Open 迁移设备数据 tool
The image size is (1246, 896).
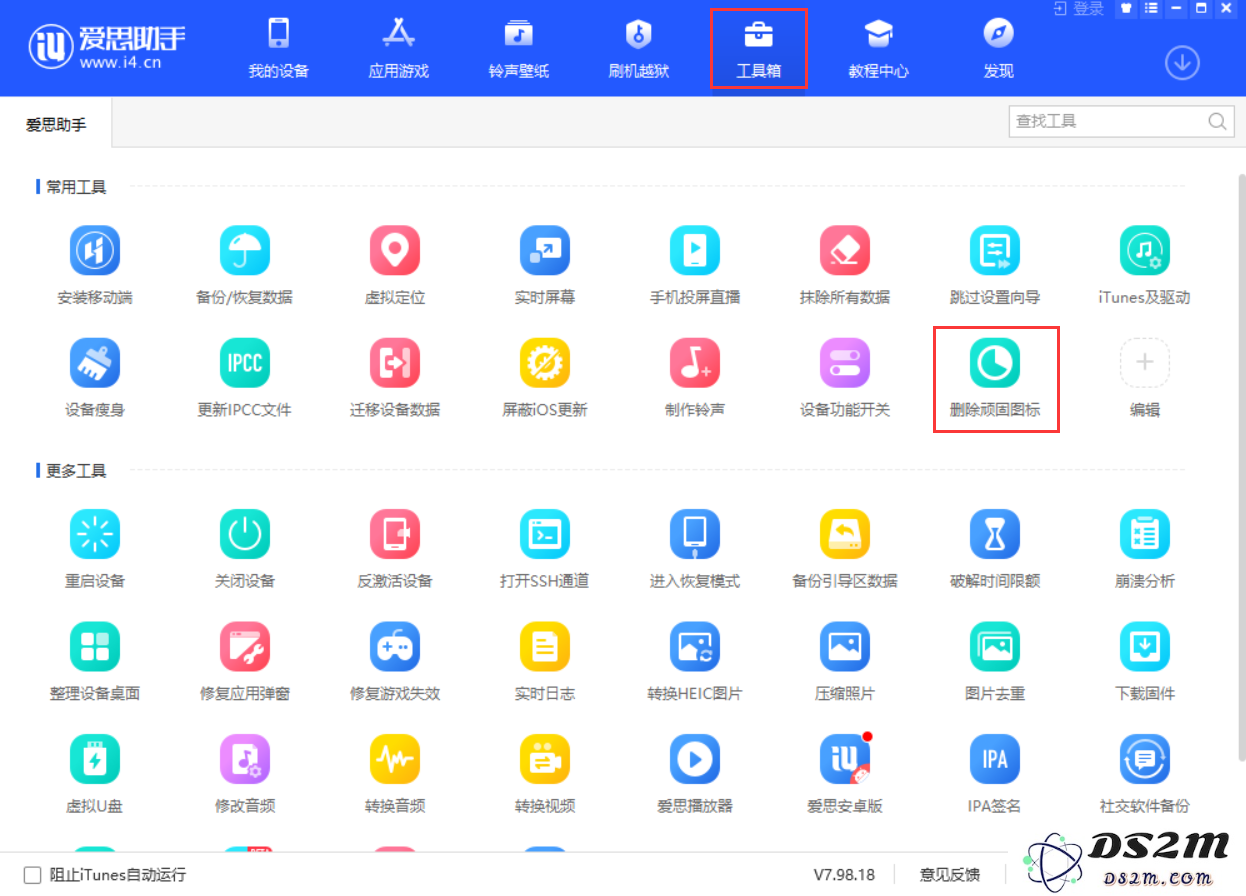(395, 377)
